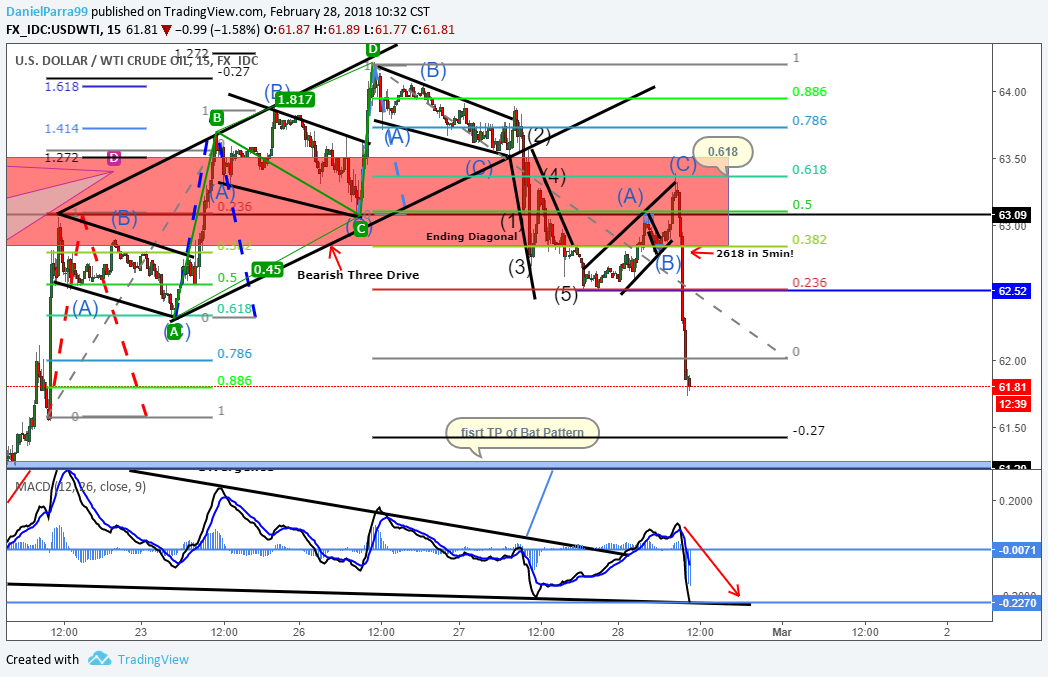Click the 61.50 price axis tick

[x=1013, y=428]
